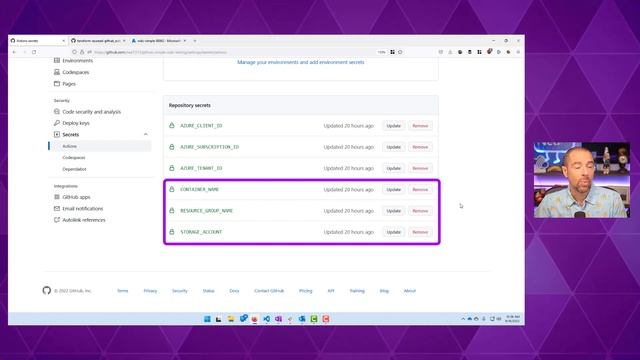Open Manage your environments link
The image size is (640, 360).
click(301, 62)
